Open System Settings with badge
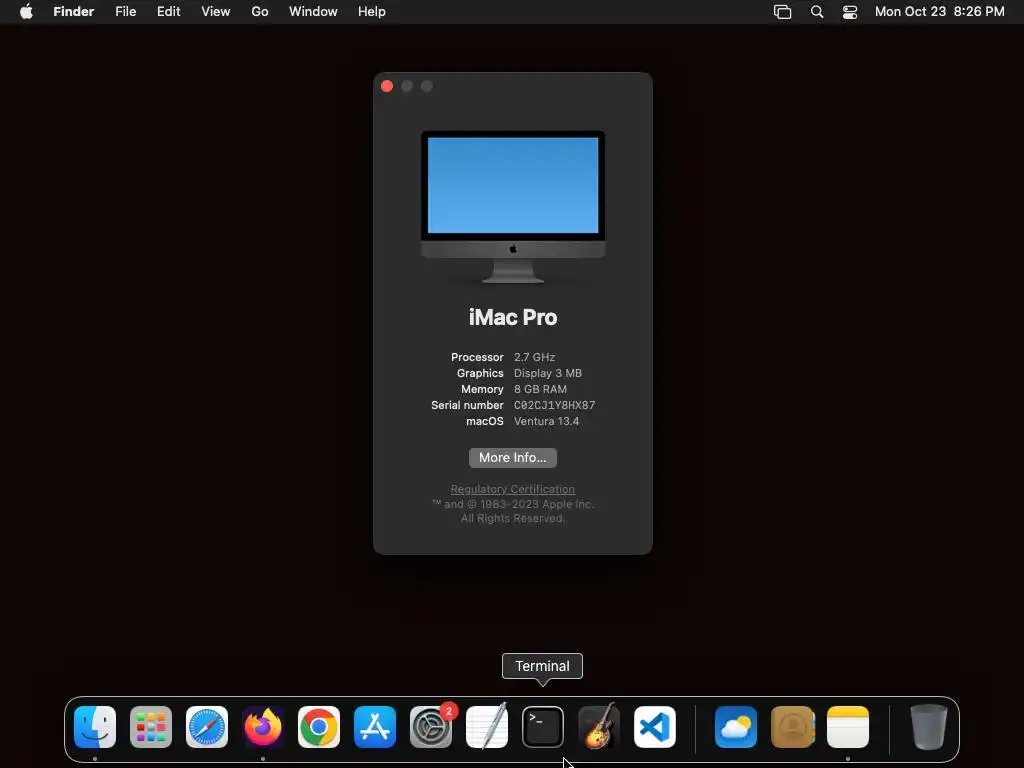The image size is (1024, 768). [431, 727]
